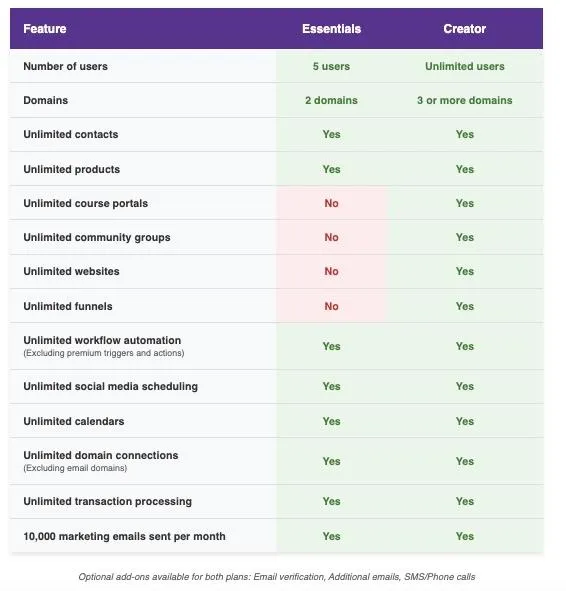
Task: Click the Unlimited contacts label
Action: click(71, 134)
